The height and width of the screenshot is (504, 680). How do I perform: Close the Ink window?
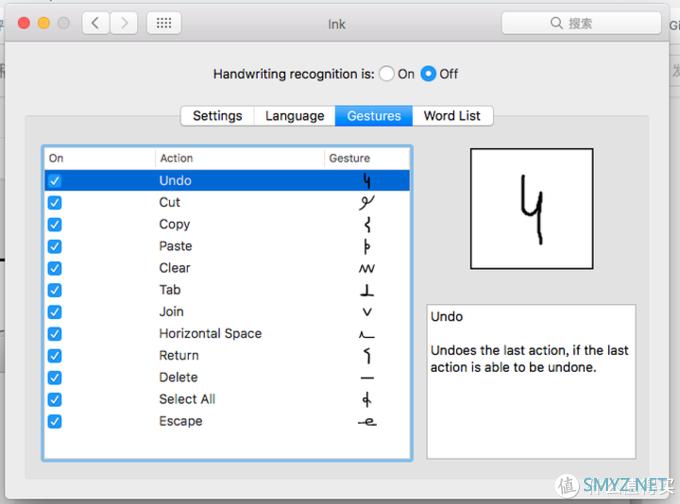[x=24, y=23]
